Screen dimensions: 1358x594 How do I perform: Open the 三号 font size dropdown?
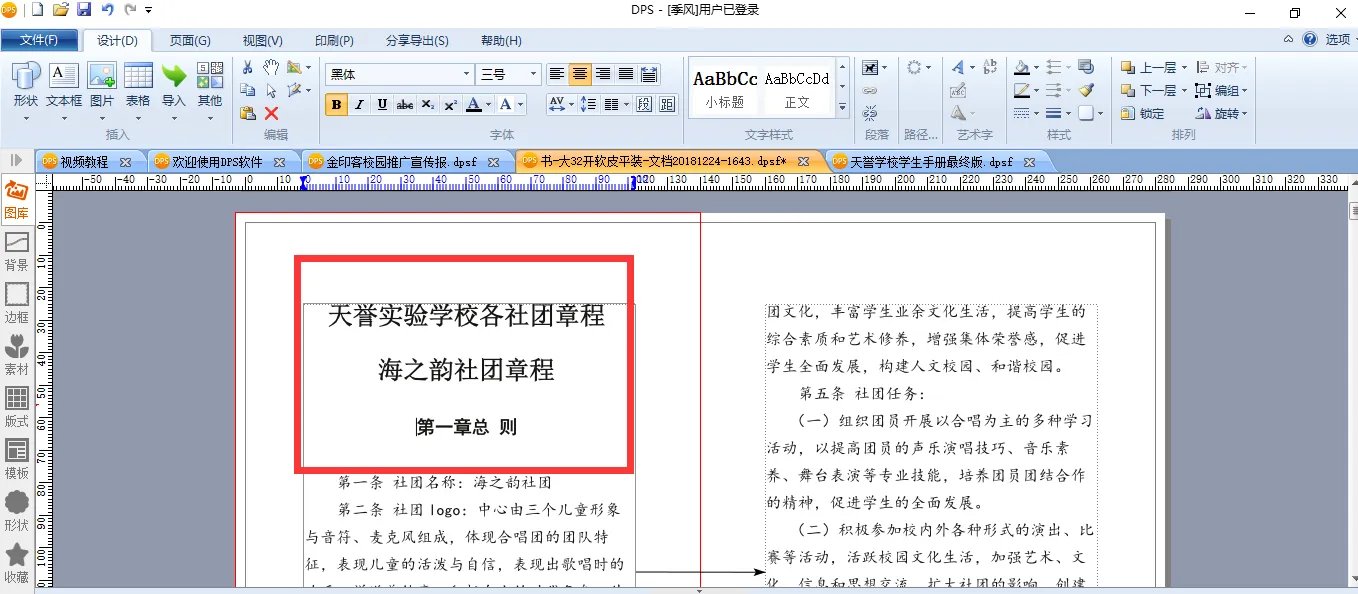tap(533, 74)
